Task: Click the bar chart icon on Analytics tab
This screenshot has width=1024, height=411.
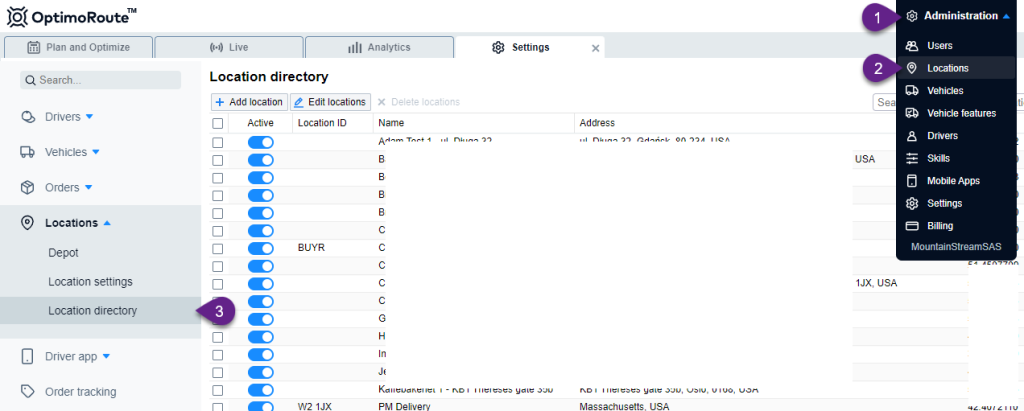Action: click(355, 47)
